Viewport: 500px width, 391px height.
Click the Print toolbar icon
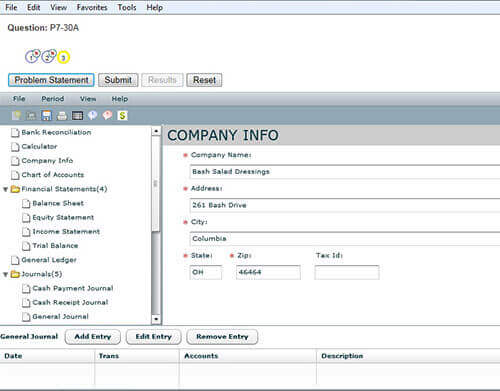(62, 116)
